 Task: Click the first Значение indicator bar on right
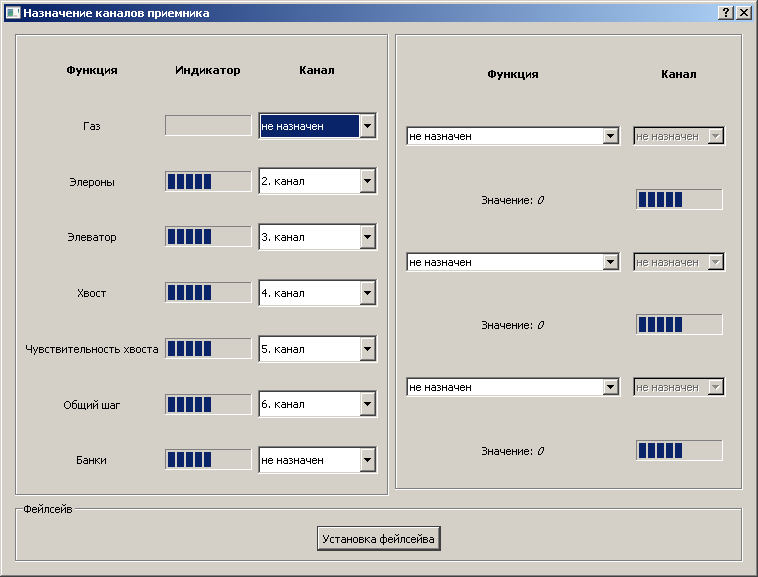pos(679,200)
